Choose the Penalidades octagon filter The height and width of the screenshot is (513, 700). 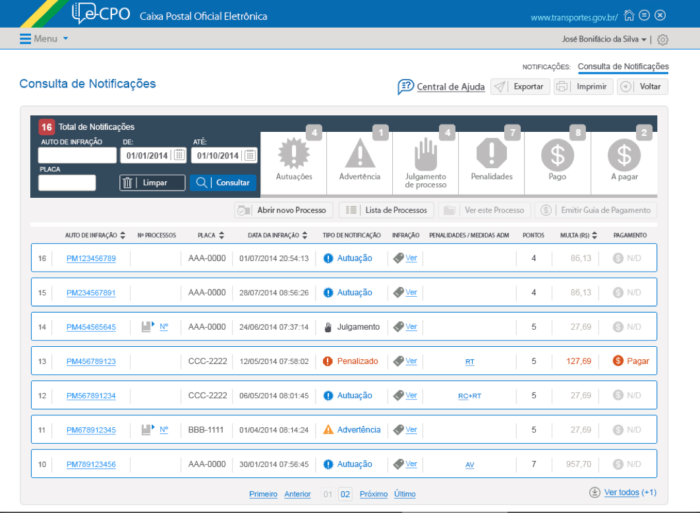pyautogui.click(x=492, y=155)
